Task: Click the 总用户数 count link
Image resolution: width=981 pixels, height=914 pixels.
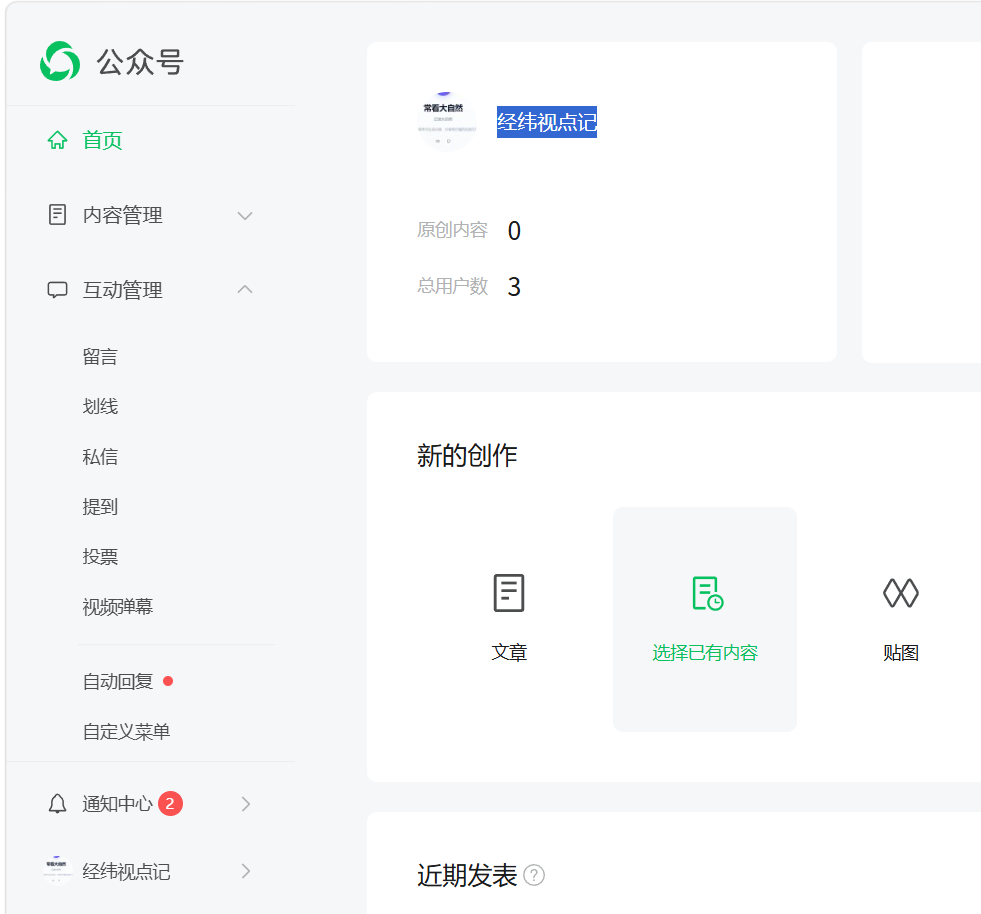Action: 514,287
